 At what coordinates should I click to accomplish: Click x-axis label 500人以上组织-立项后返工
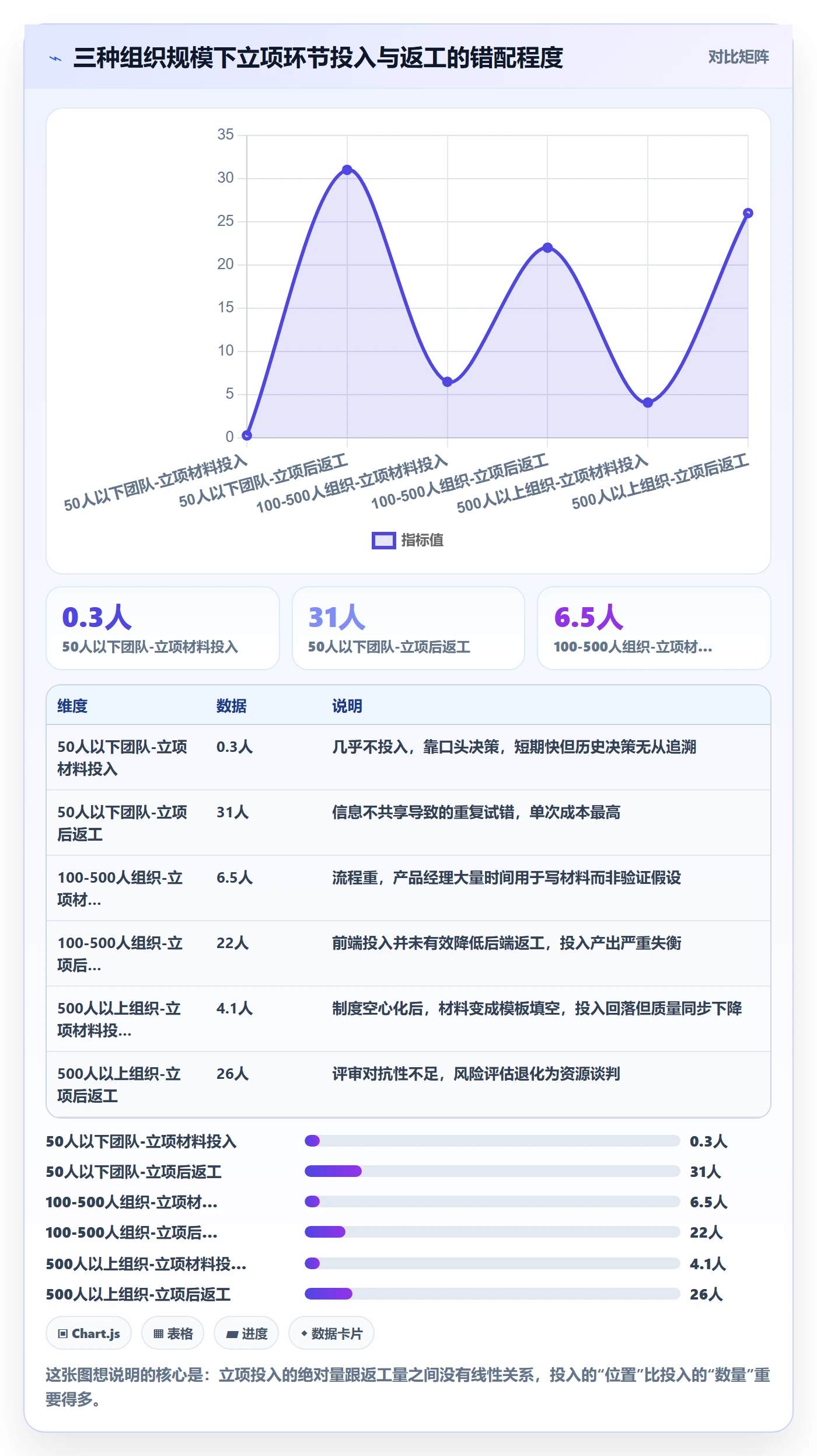(661, 482)
